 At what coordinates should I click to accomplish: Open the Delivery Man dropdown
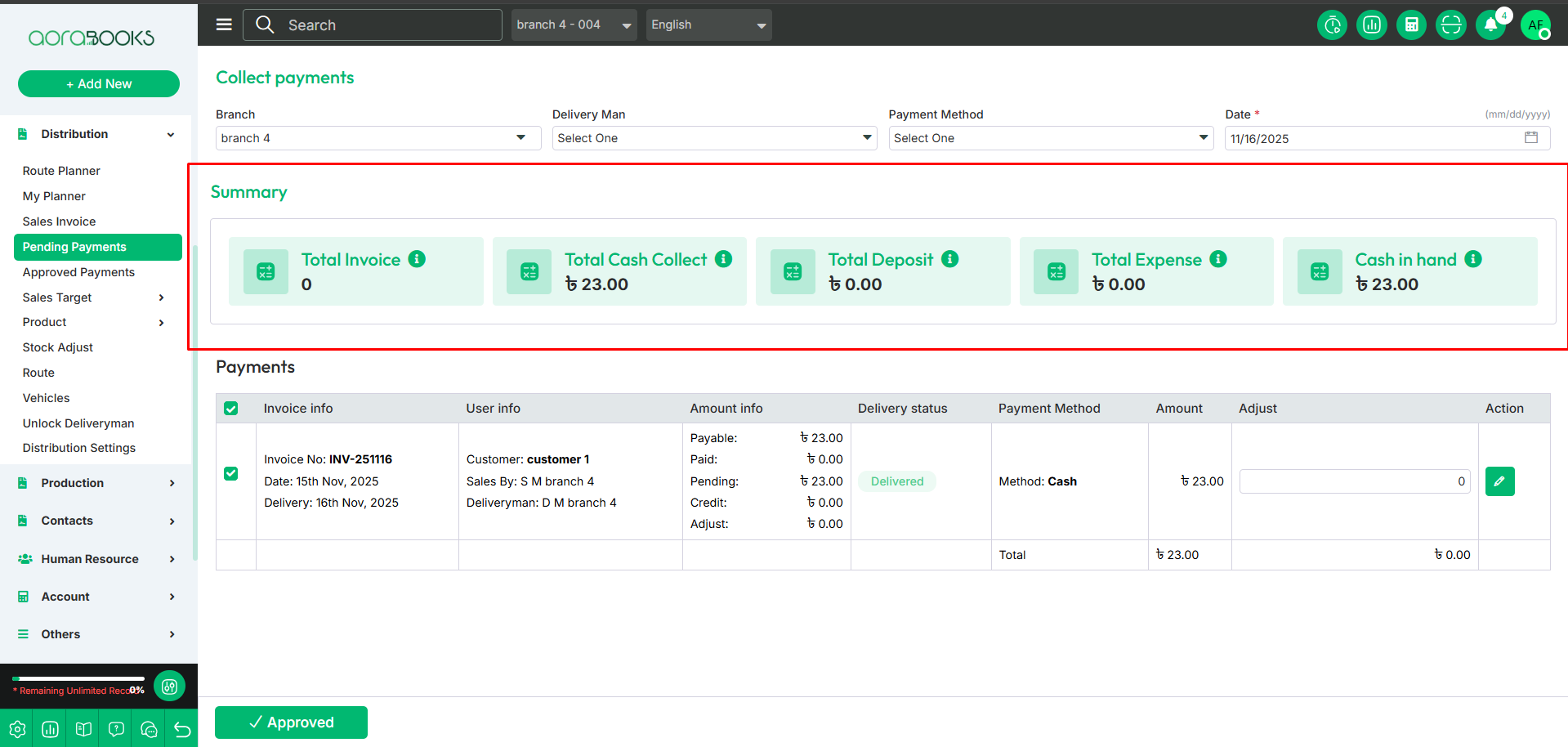pyautogui.click(x=713, y=138)
